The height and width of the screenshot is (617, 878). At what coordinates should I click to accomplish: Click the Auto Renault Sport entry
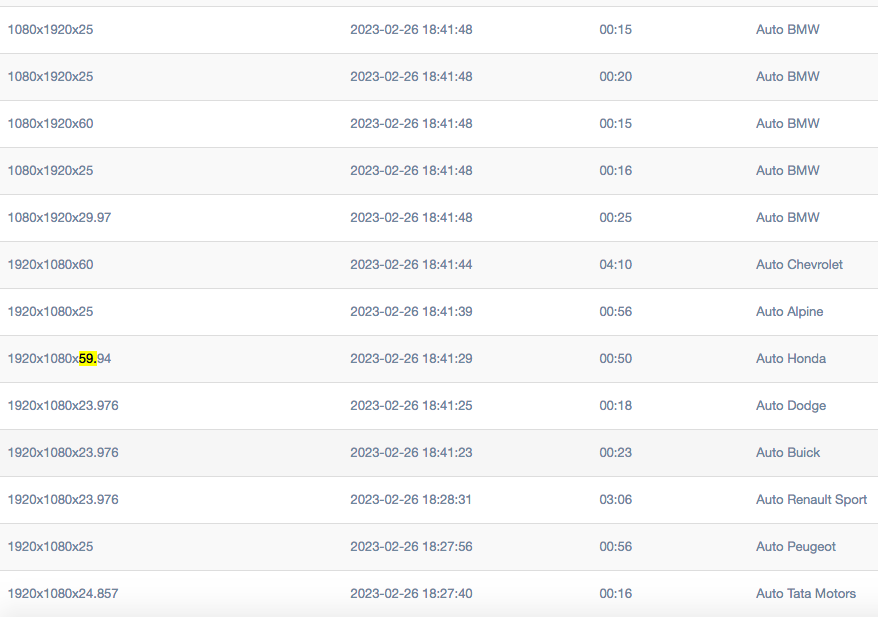[x=811, y=499]
